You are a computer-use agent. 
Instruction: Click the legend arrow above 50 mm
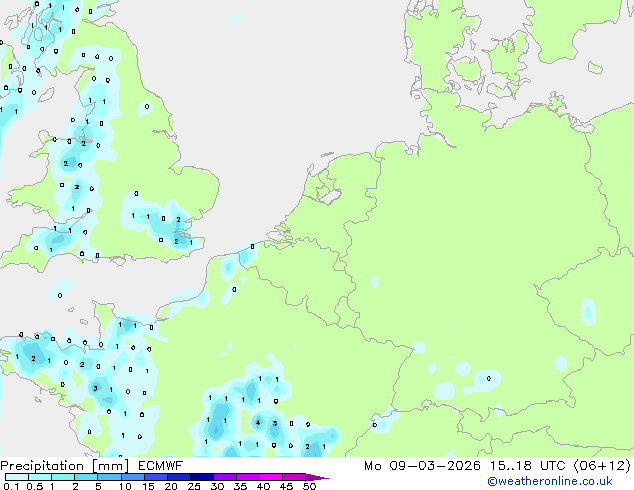pos(317,477)
